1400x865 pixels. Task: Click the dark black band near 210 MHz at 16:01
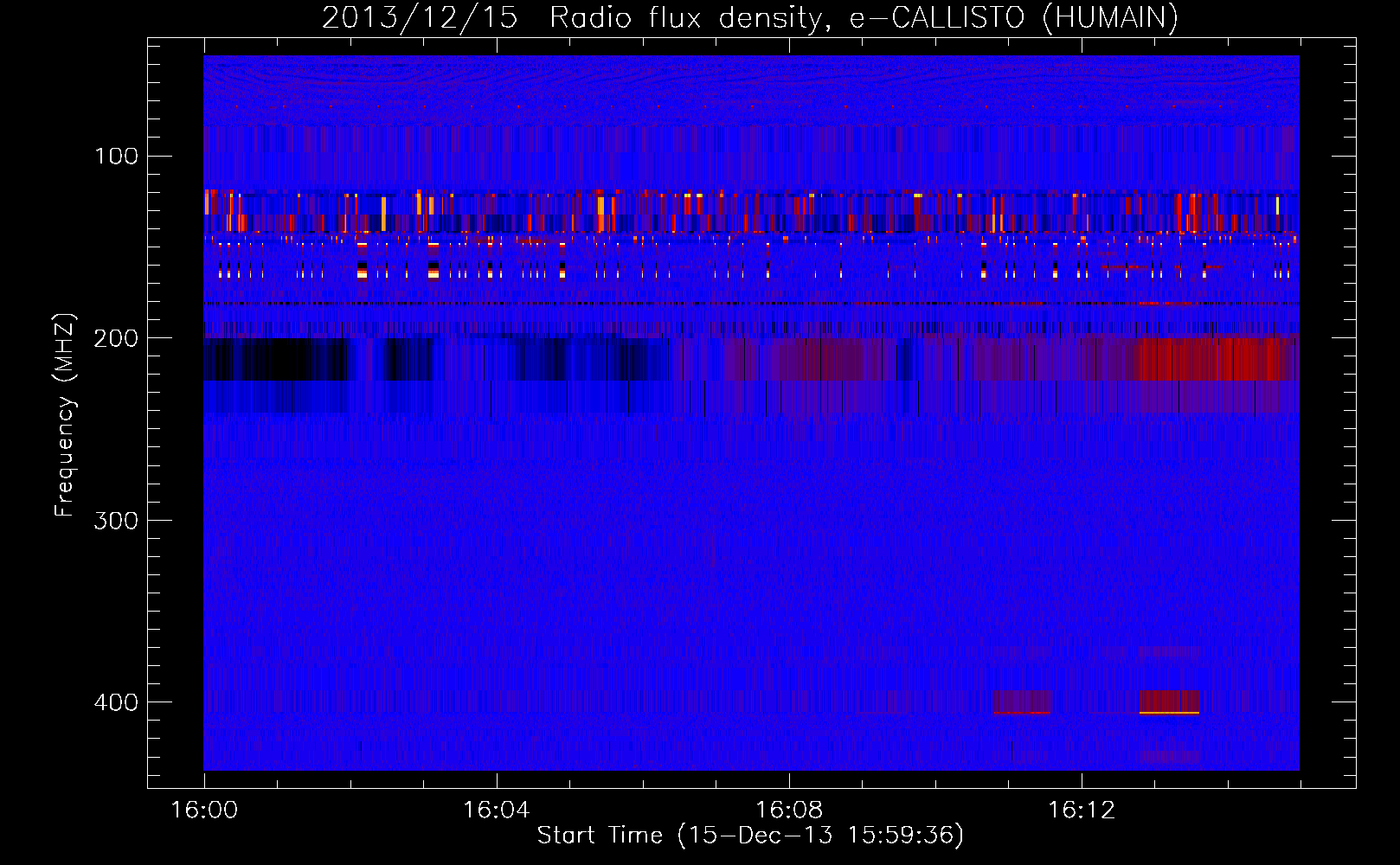tap(276, 359)
